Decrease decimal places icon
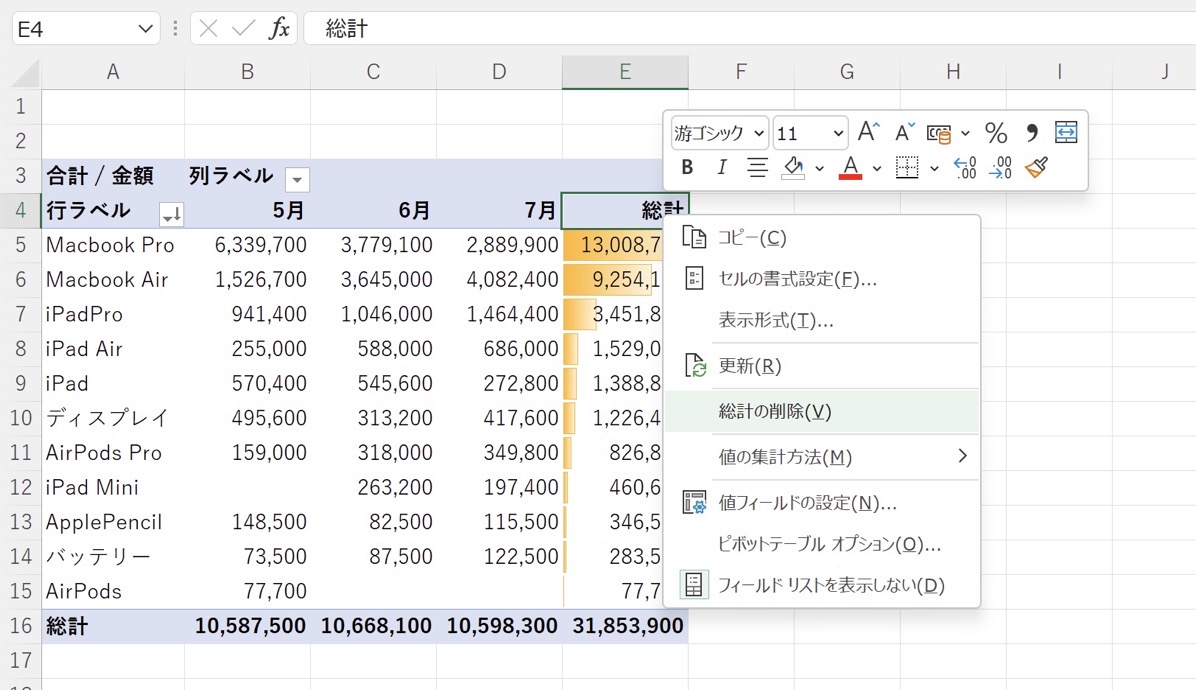This screenshot has height=690, width=1196. (x=1000, y=167)
